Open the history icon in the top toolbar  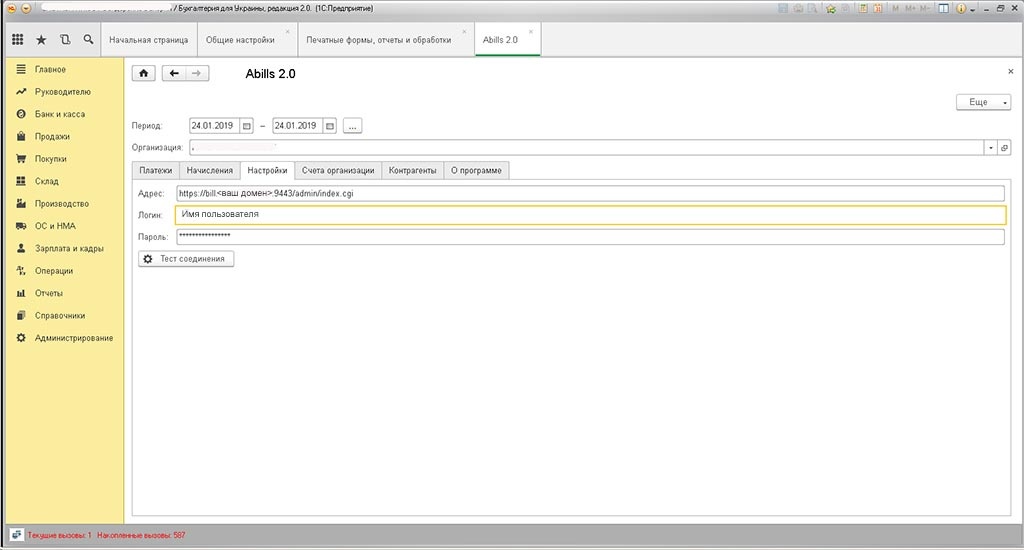(65, 40)
